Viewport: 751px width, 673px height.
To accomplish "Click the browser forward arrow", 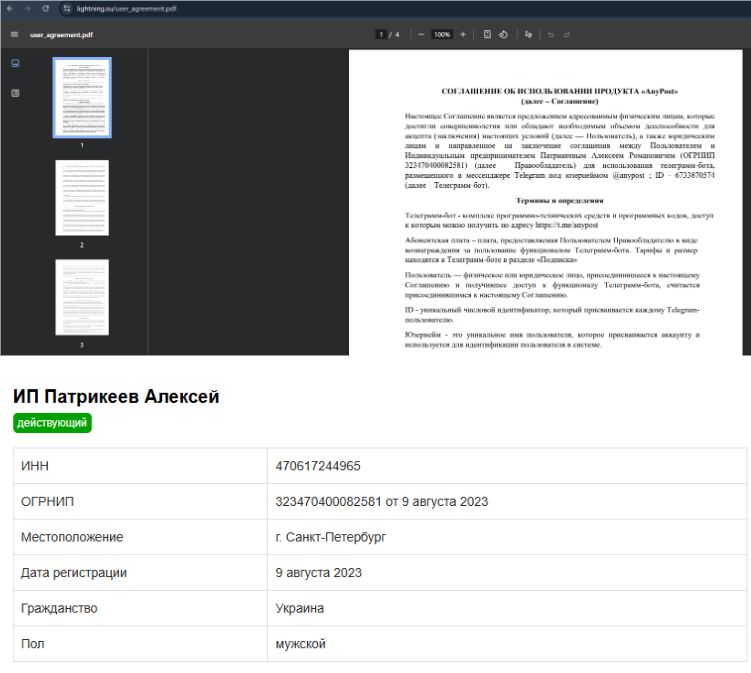I will pyautogui.click(x=27, y=8).
